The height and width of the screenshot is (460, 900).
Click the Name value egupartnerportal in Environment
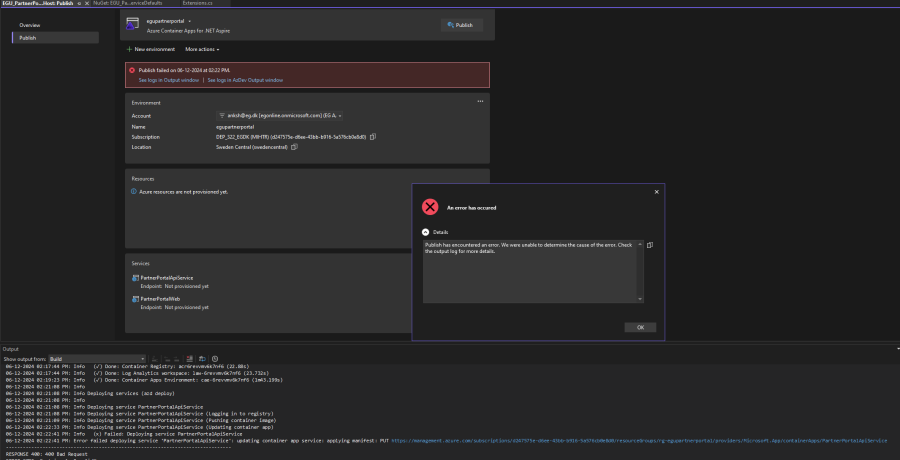[x=235, y=127]
